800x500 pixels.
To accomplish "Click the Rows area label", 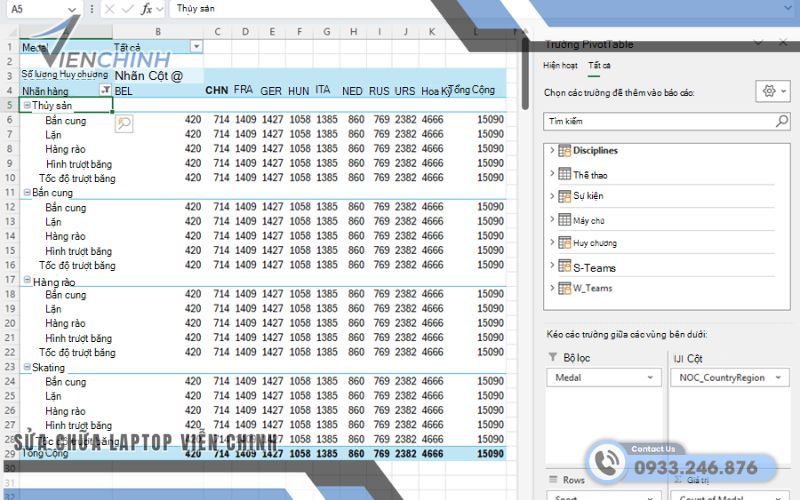I will [x=573, y=480].
